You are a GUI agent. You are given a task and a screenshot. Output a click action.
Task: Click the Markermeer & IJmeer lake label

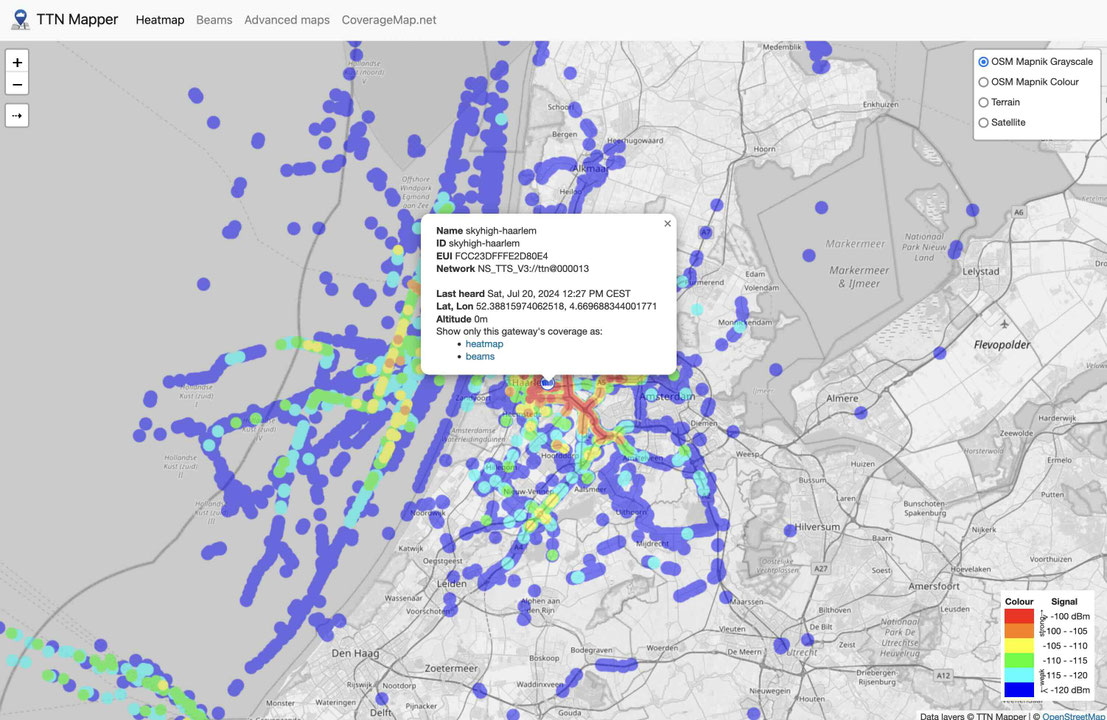pyautogui.click(x=859, y=277)
